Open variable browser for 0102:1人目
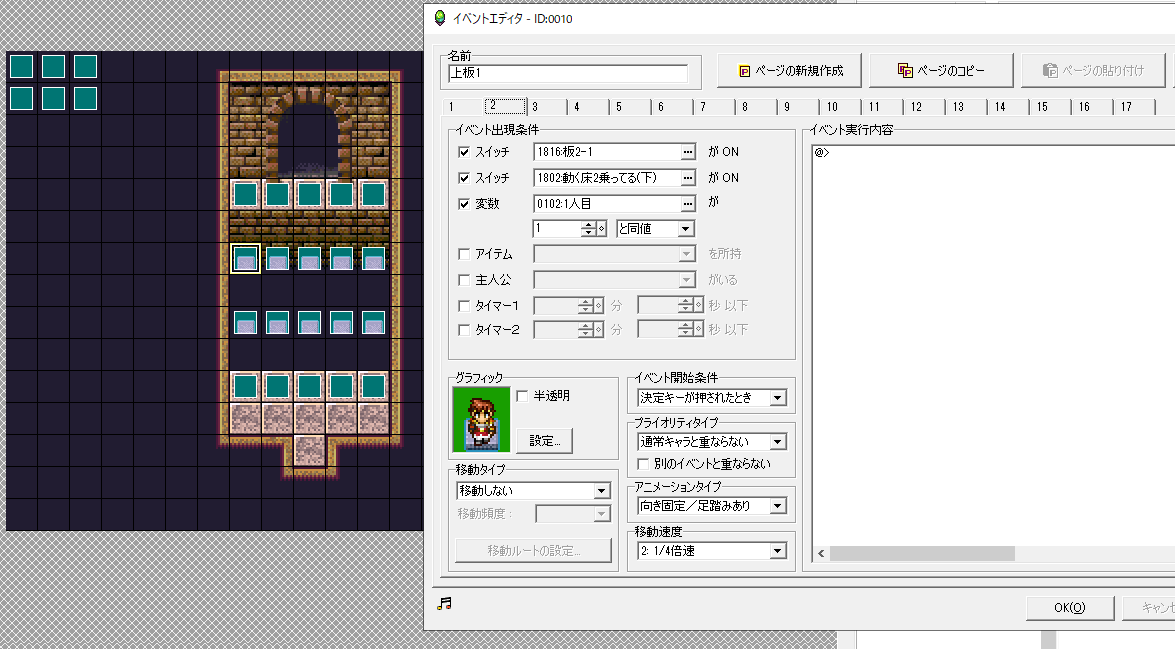The height and width of the screenshot is (649, 1175). 688,203
